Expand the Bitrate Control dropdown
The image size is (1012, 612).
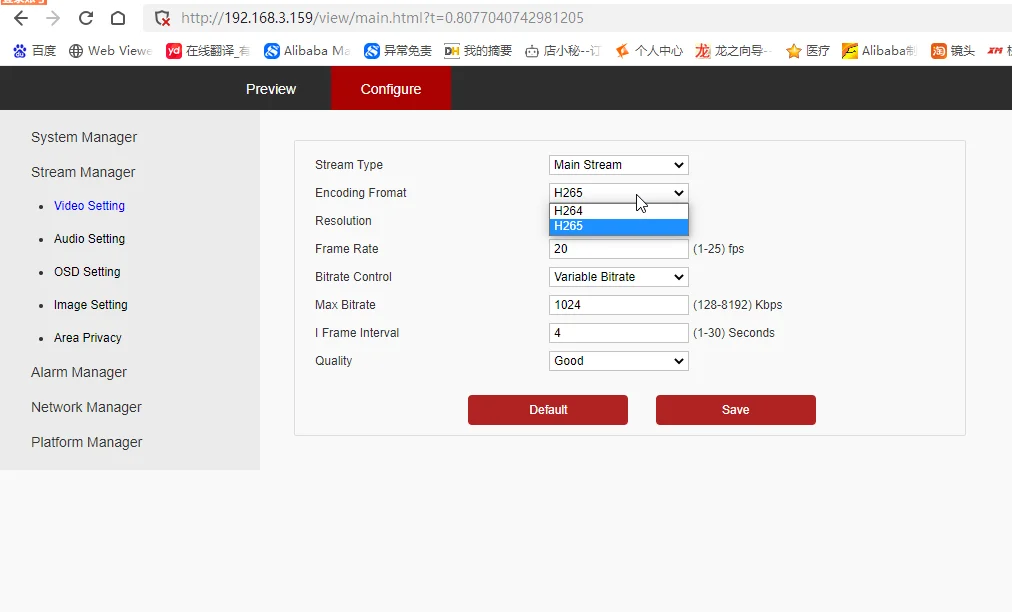[618, 277]
